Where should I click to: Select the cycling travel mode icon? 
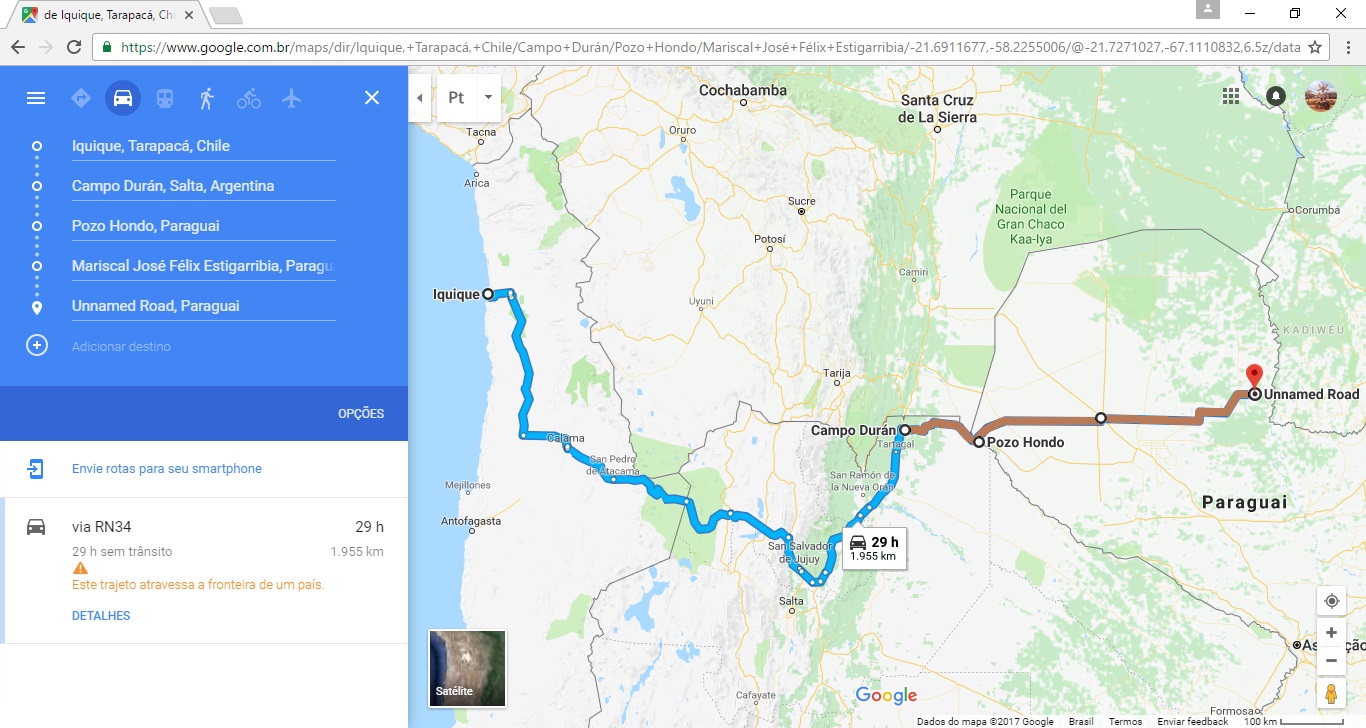tap(249, 98)
